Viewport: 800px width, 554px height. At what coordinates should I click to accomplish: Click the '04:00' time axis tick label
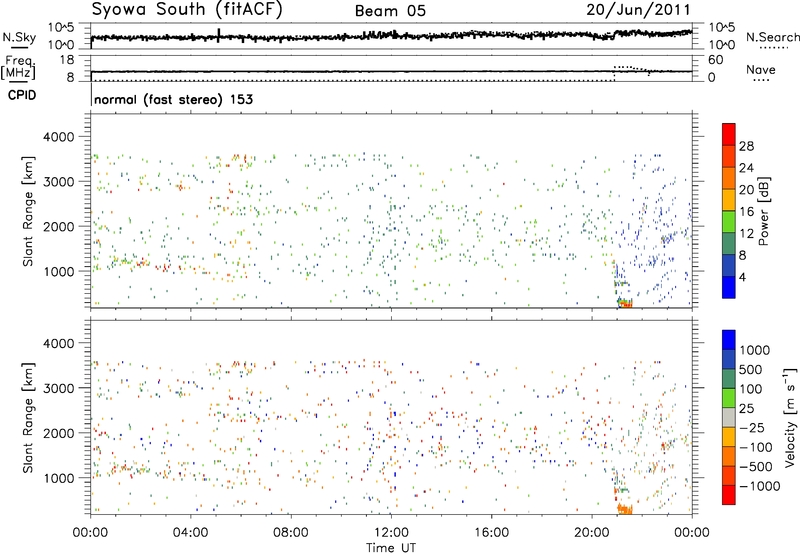190,533
